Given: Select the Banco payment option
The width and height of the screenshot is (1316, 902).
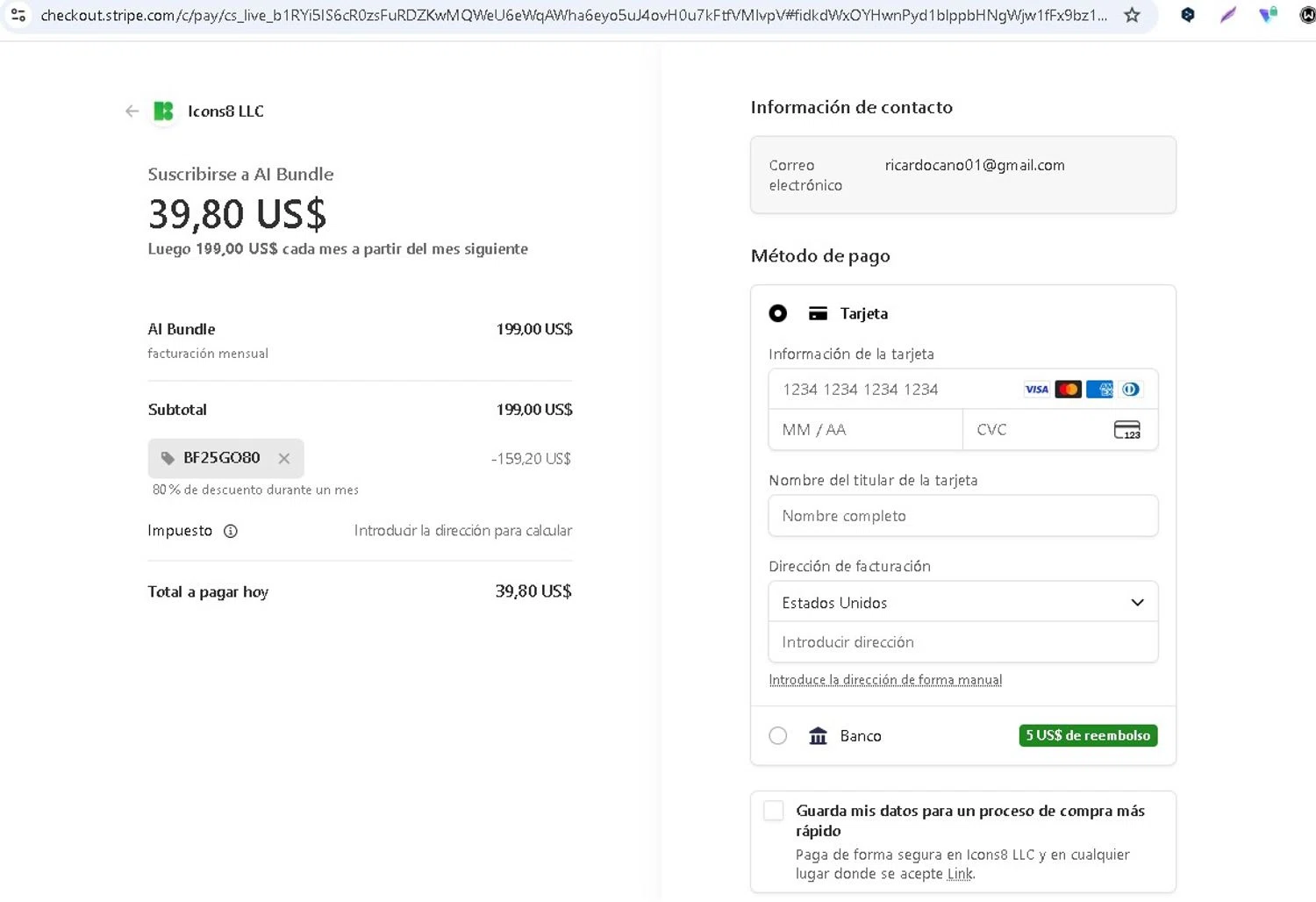Looking at the screenshot, I should tap(777, 736).
